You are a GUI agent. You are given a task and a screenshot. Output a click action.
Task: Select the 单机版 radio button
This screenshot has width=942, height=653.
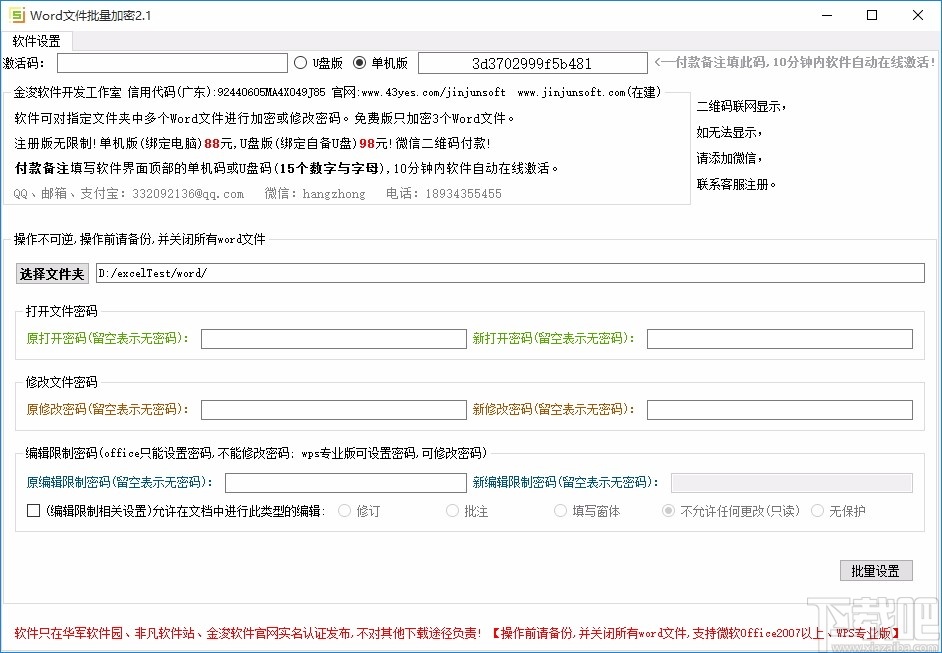(x=359, y=62)
